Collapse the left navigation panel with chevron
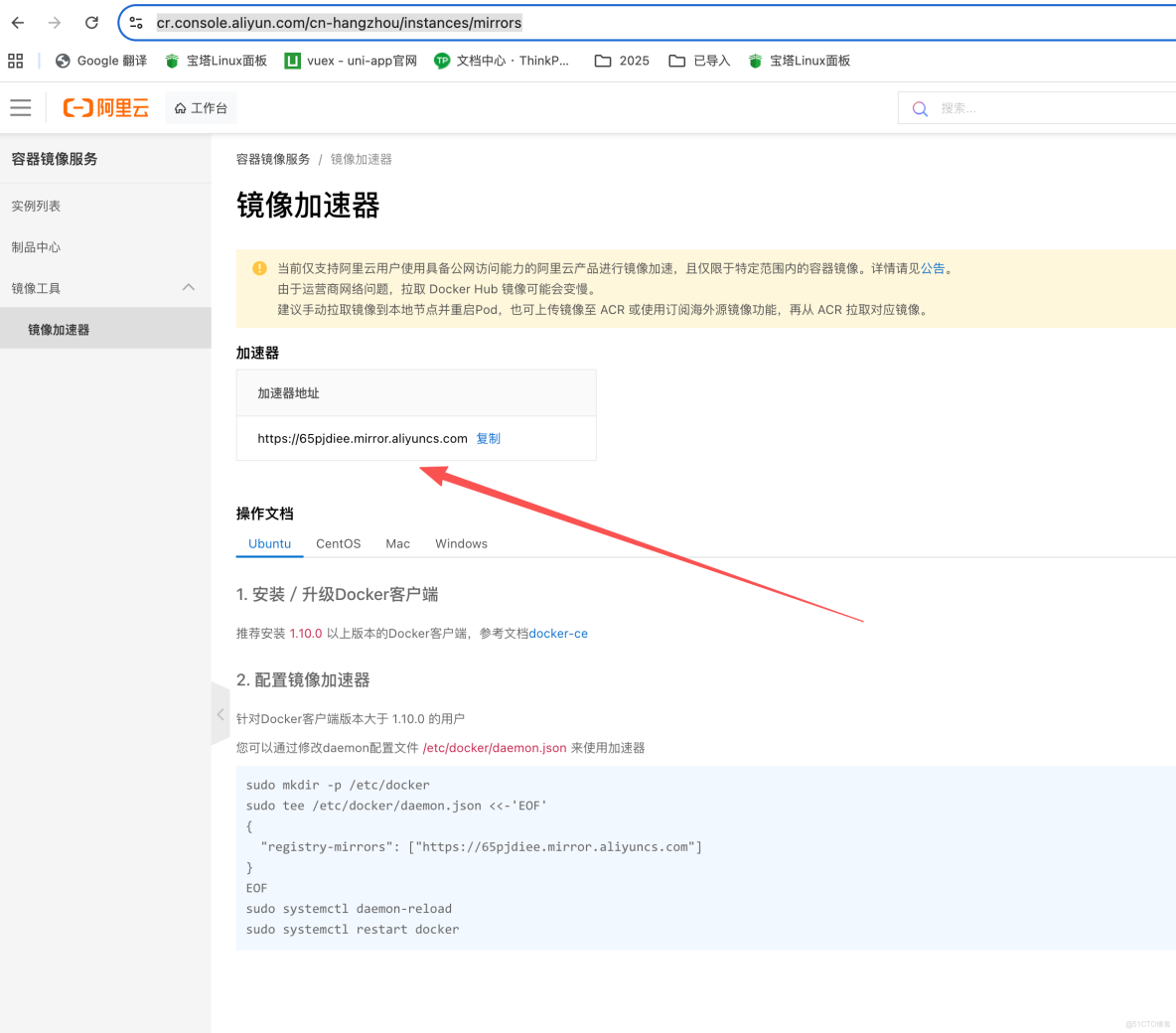Viewport: 1176px width, 1033px height. pos(220,713)
